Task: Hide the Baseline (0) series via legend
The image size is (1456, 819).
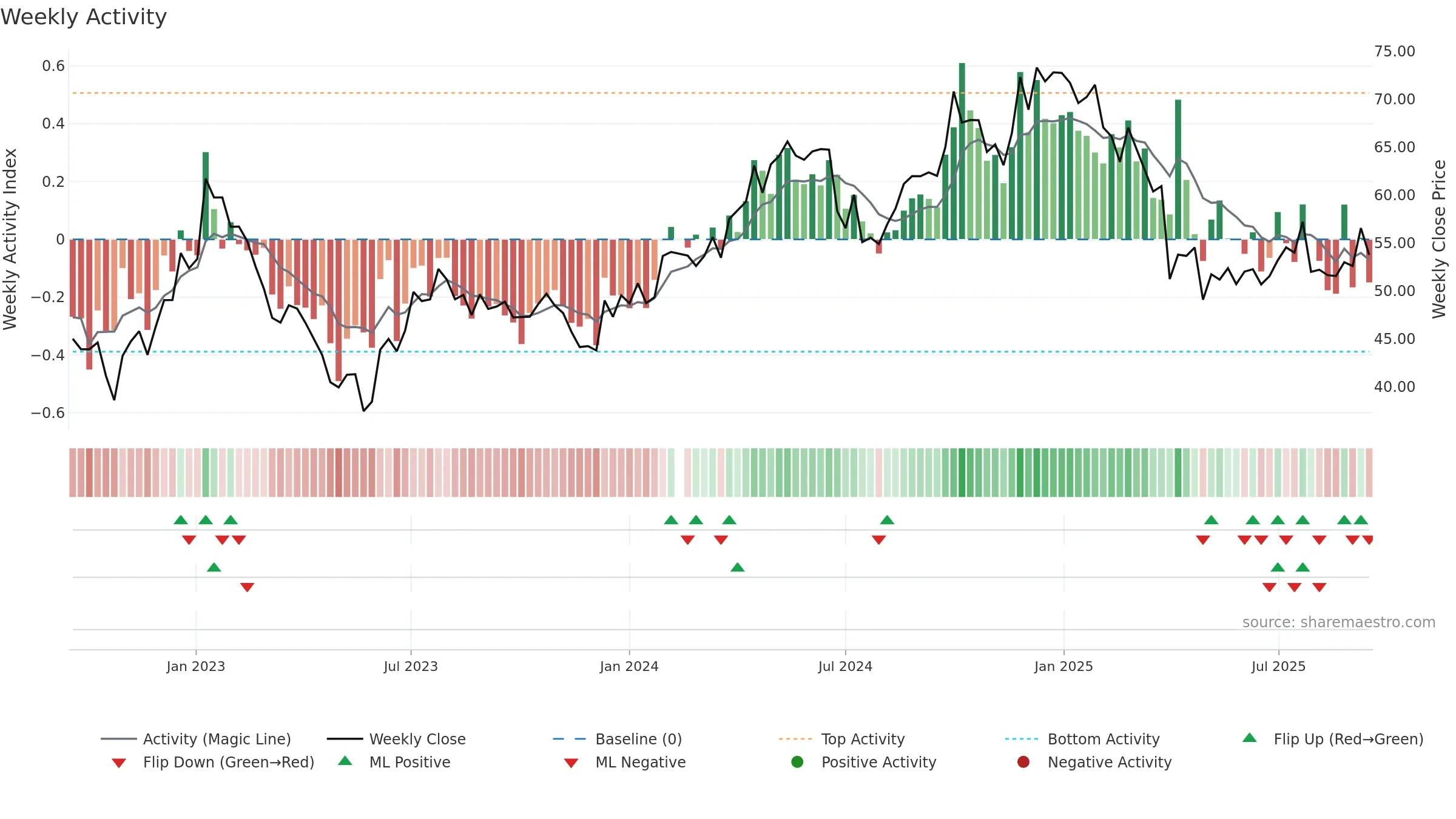Action: click(x=618, y=739)
